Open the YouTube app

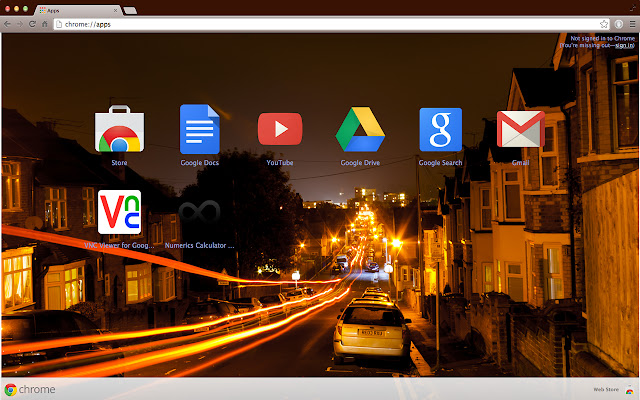click(280, 129)
